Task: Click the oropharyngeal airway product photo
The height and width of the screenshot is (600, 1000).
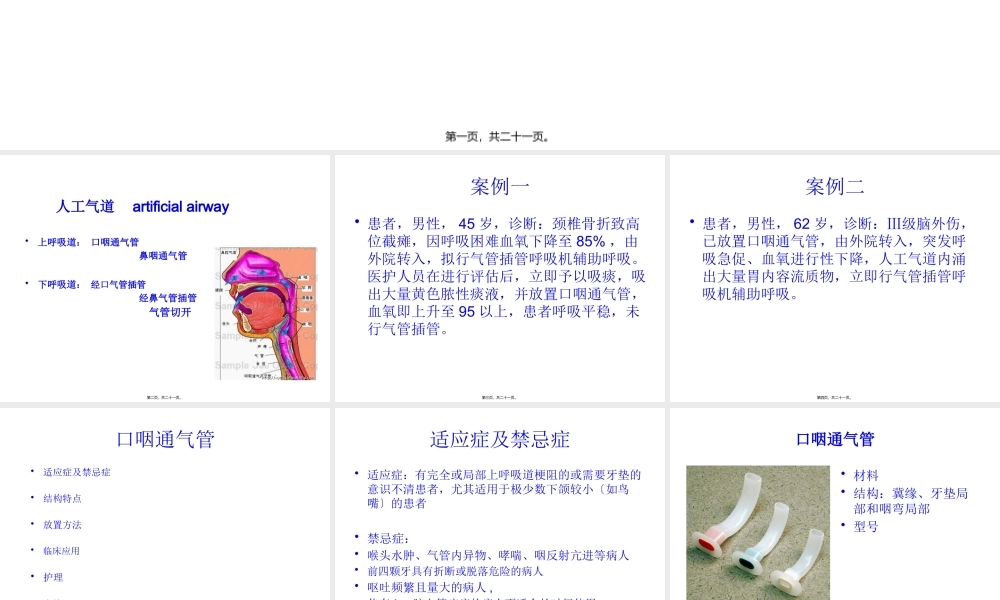Action: tap(758, 532)
